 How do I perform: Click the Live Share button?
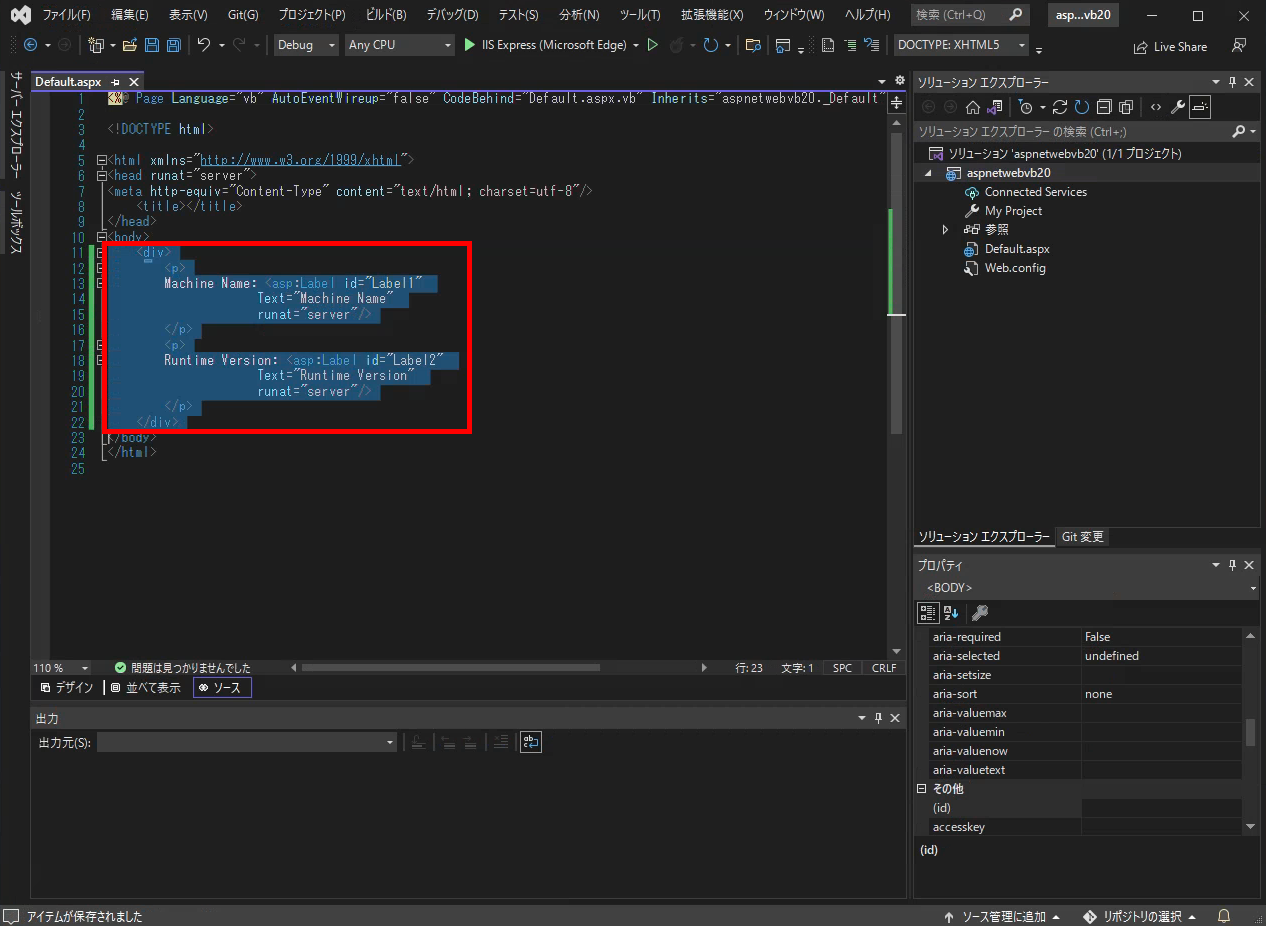(1170, 46)
